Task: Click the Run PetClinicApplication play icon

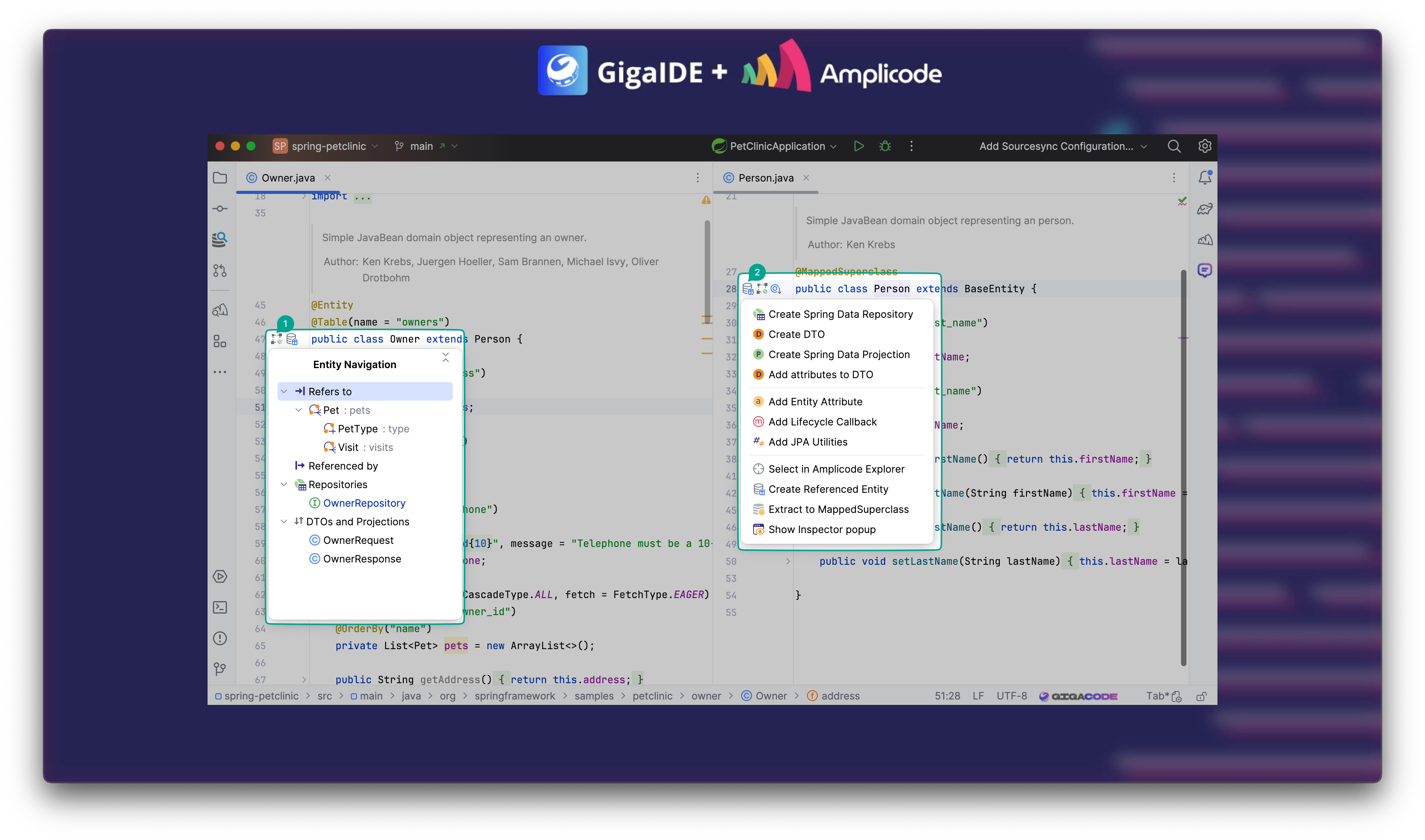Action: 858,146
